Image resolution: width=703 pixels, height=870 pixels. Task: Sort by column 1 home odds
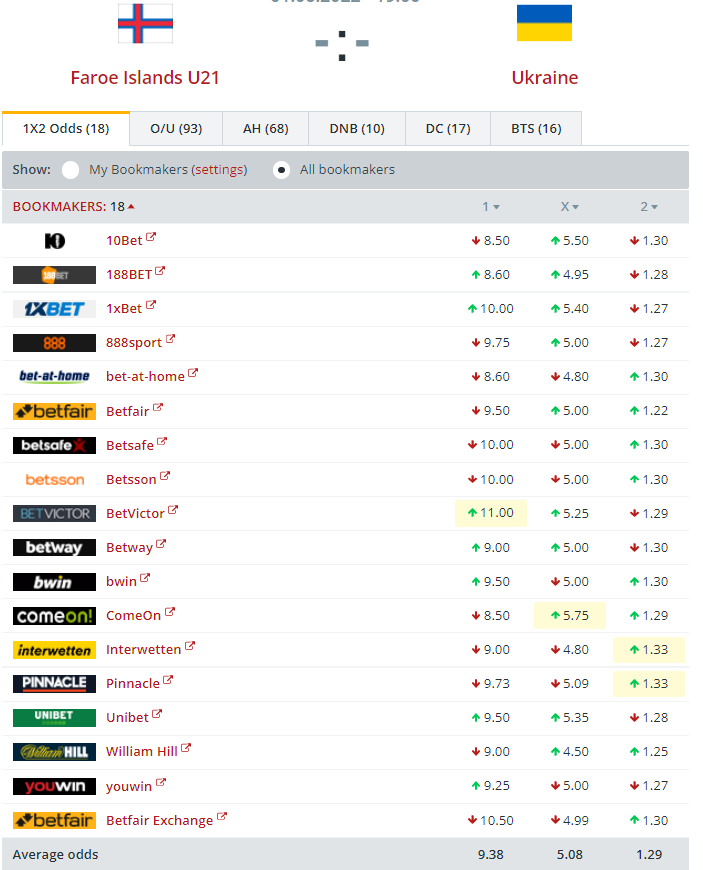pyautogui.click(x=490, y=207)
